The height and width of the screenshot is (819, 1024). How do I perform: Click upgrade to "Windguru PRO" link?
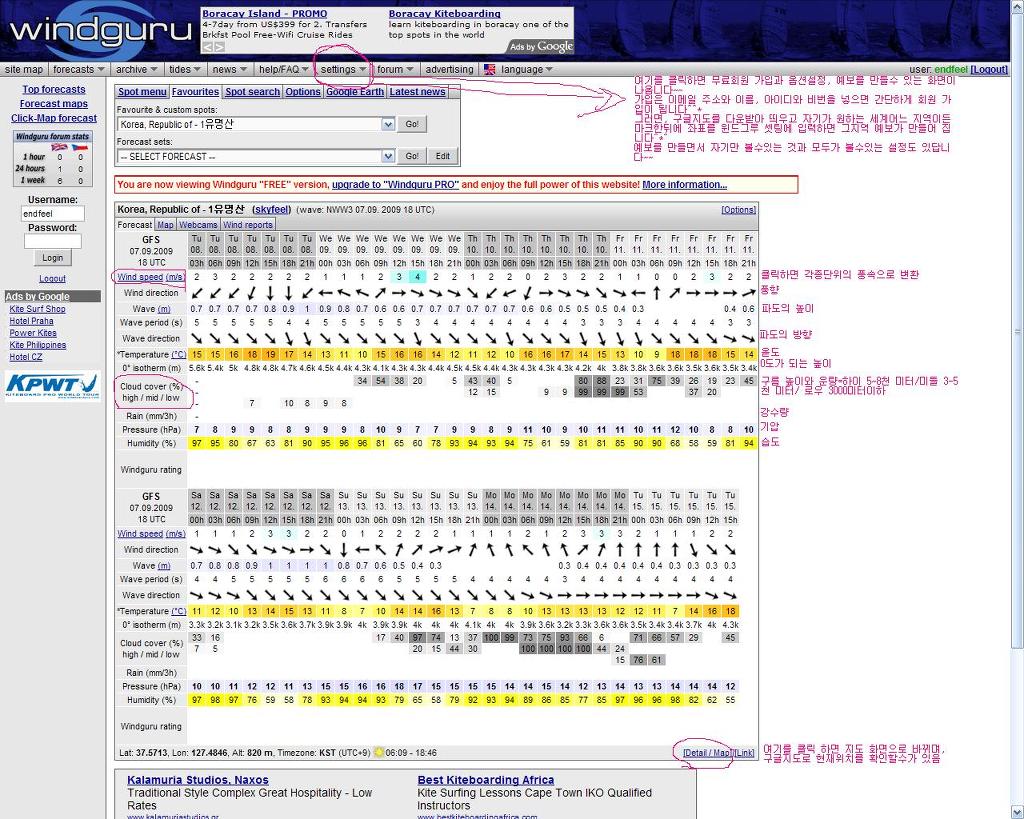click(396, 185)
